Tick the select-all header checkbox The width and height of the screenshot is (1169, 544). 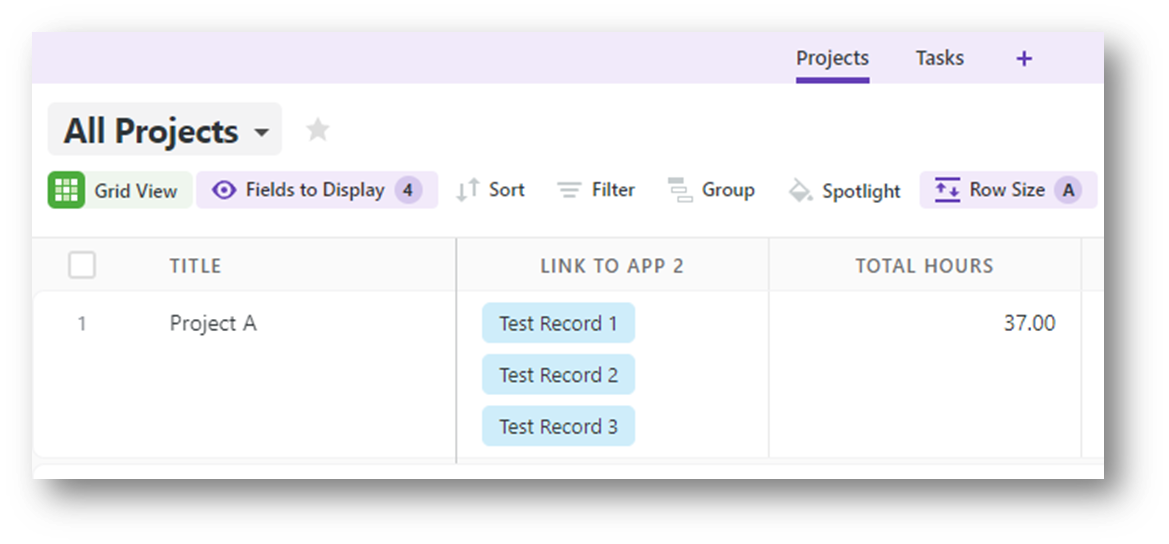[x=82, y=265]
